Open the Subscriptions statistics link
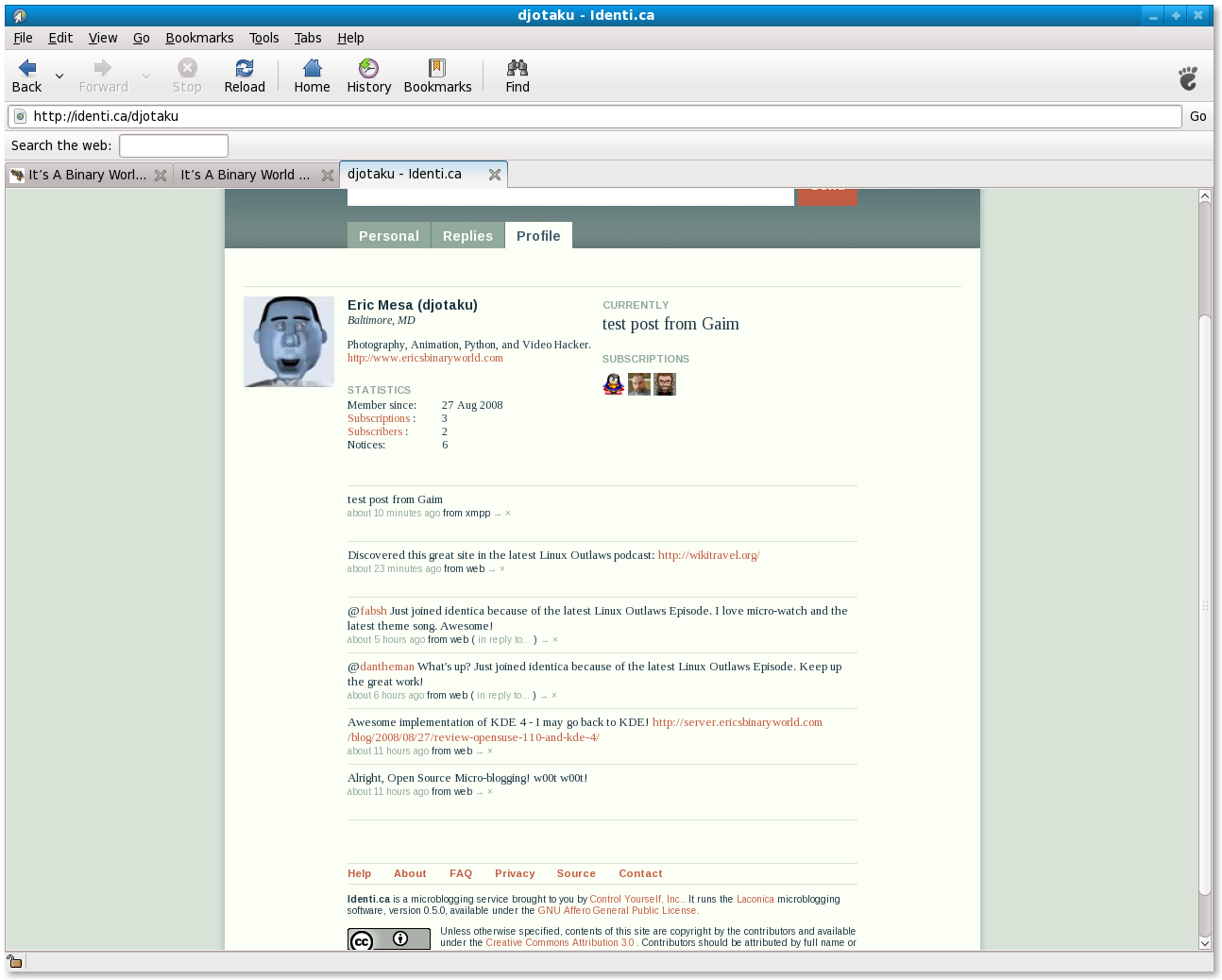Viewport: 1222px width, 980px height. tap(379, 418)
